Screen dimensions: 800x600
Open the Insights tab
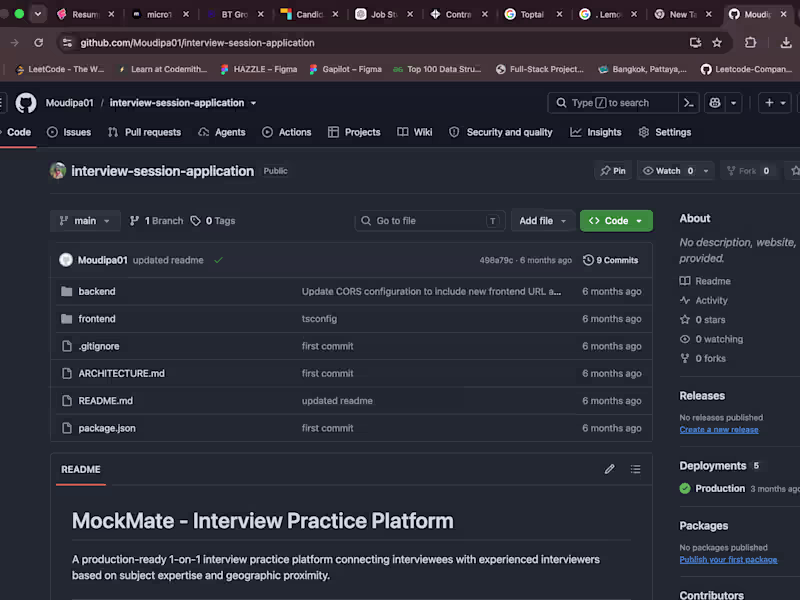click(596, 132)
